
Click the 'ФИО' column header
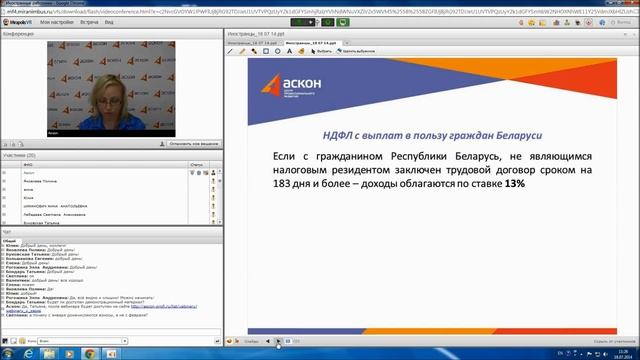(x=105, y=164)
